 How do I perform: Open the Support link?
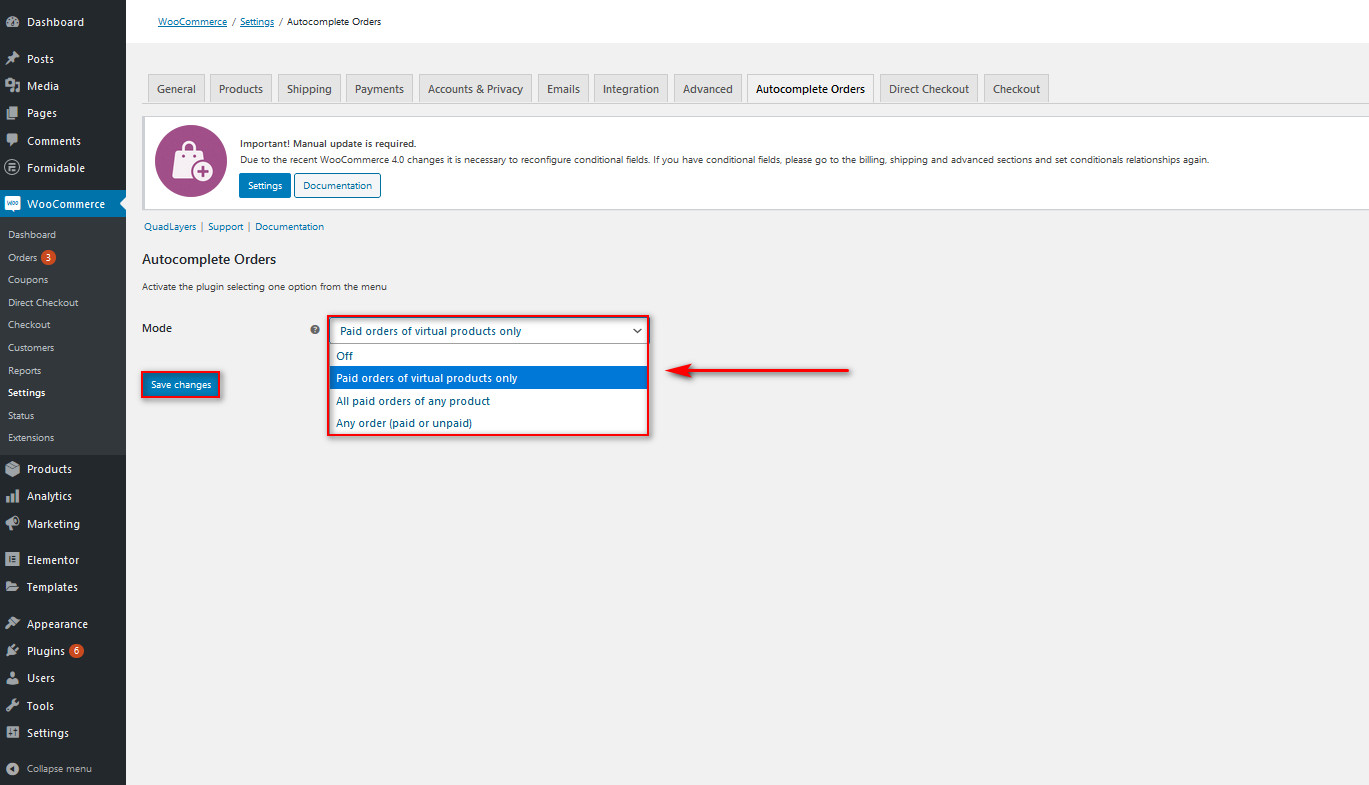(x=226, y=227)
